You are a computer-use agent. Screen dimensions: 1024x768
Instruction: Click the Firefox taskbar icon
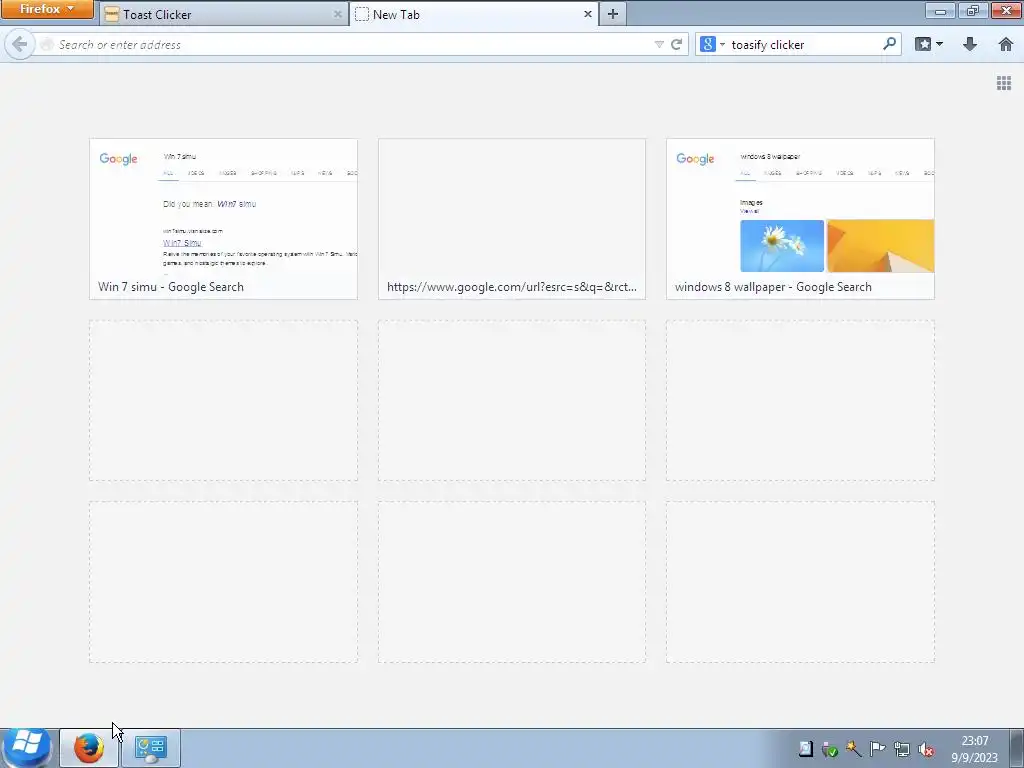click(89, 748)
